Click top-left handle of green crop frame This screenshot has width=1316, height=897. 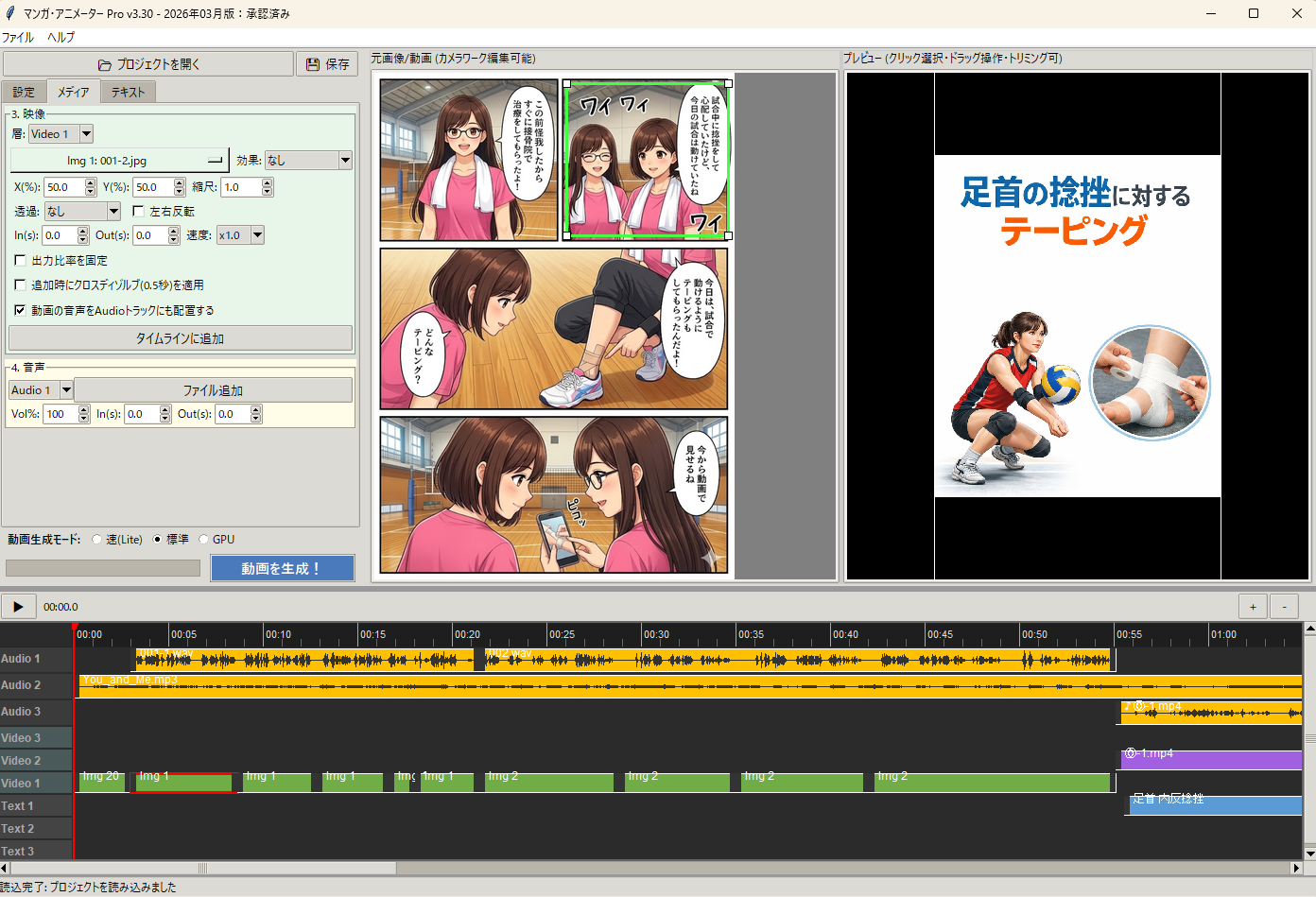567,84
